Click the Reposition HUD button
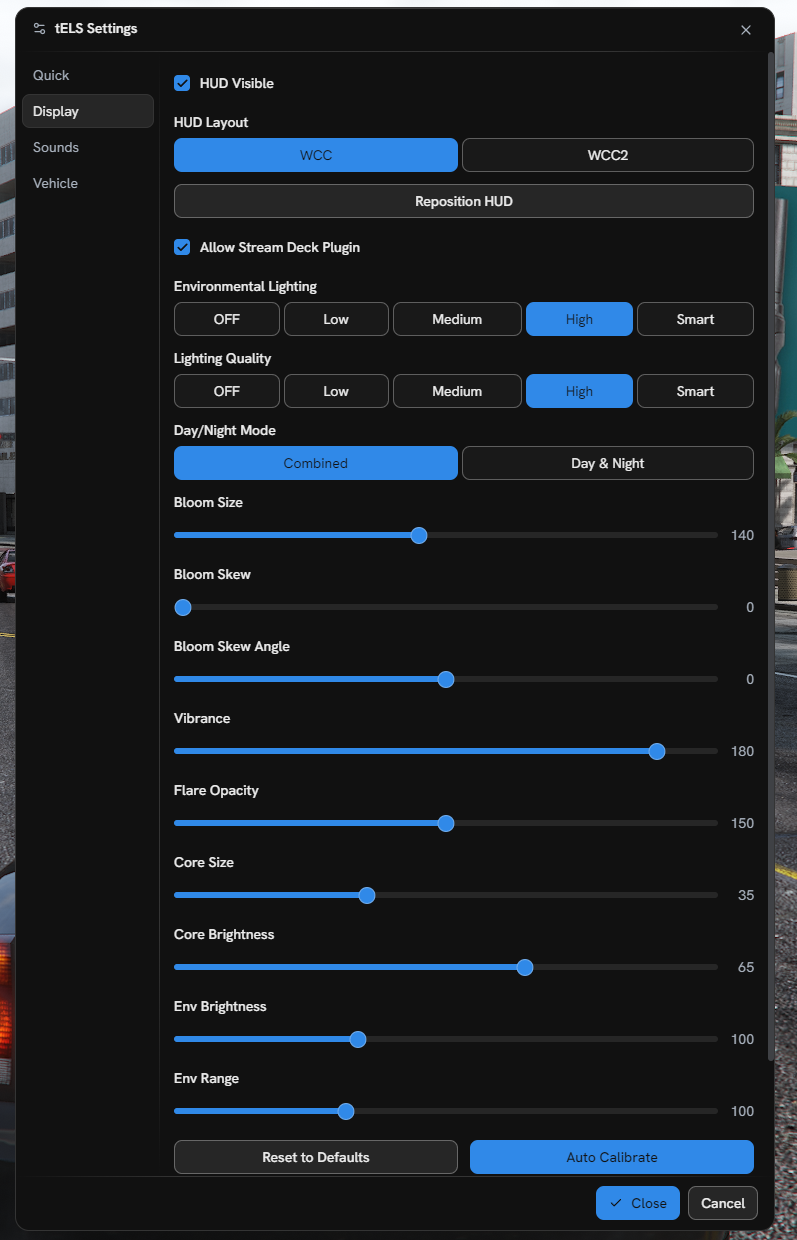Image resolution: width=797 pixels, height=1240 pixels. tap(464, 201)
